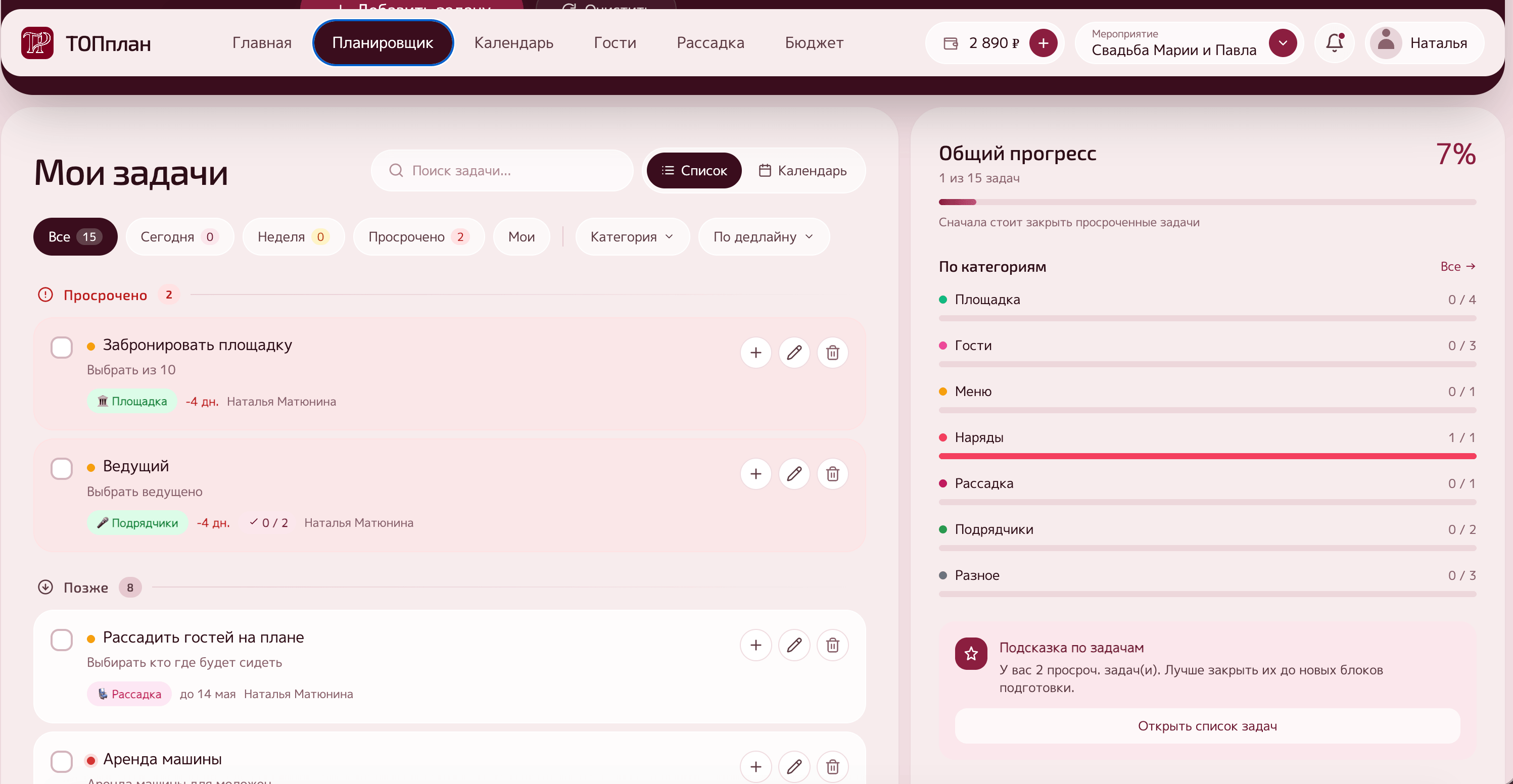This screenshot has height=784, width=1513.
Task: Click the 2 890 ₽ balance amount
Action: (x=994, y=43)
